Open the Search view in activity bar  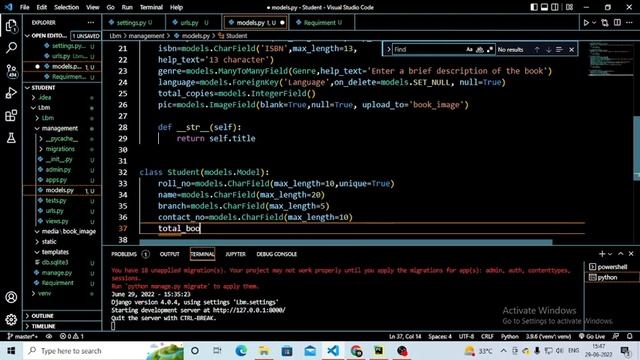tap(11, 48)
